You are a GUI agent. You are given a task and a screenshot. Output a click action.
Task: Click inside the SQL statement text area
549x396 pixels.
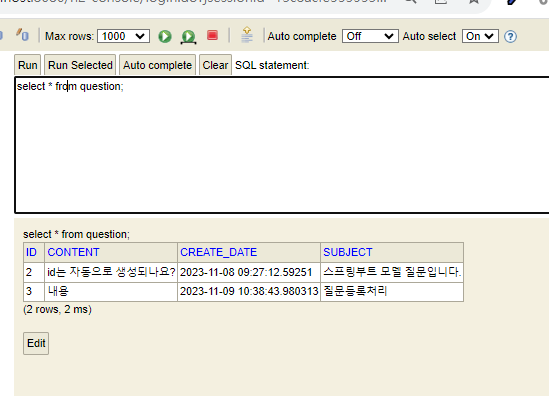tap(282, 145)
